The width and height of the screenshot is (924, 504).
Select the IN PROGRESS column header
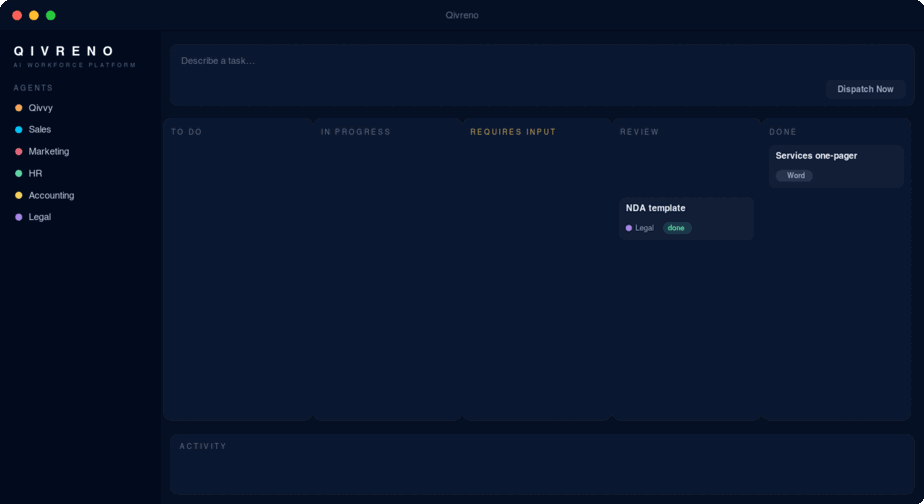click(355, 132)
